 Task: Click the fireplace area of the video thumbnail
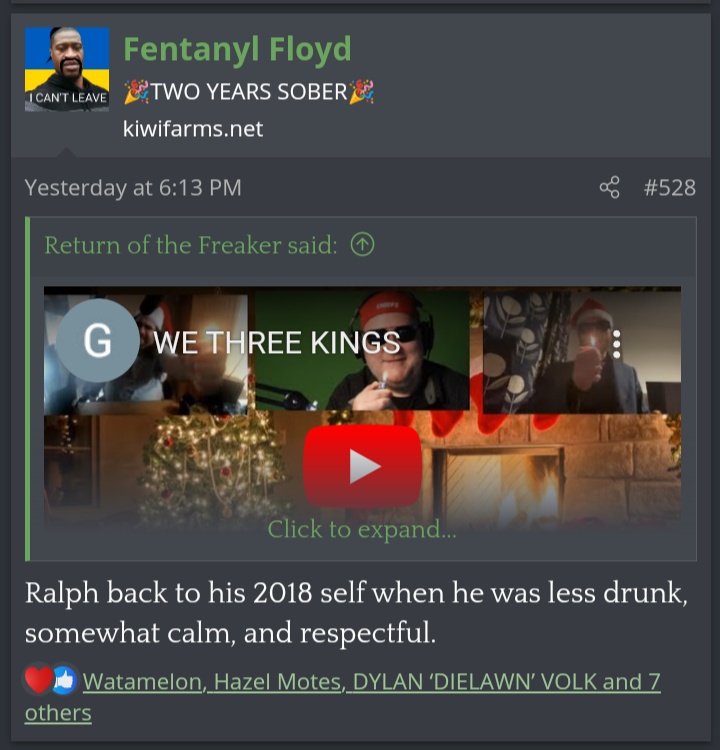point(502,483)
